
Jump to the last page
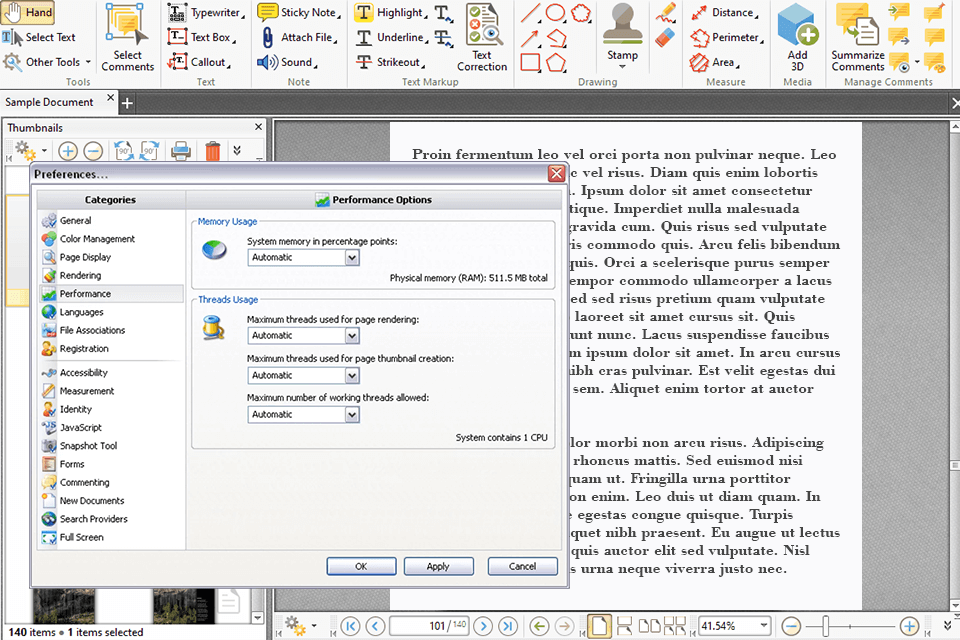pos(508,626)
